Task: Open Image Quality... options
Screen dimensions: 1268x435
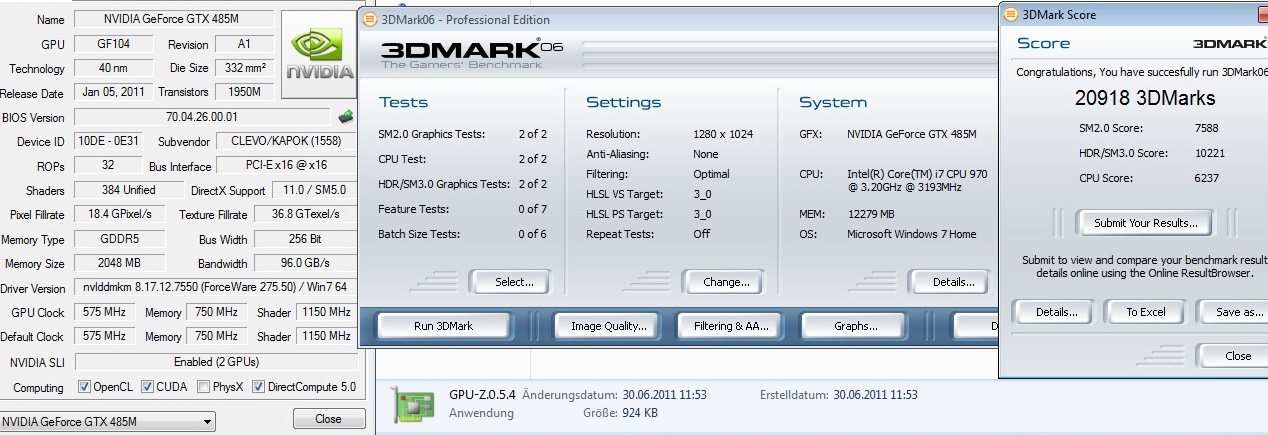Action: pyautogui.click(x=608, y=326)
